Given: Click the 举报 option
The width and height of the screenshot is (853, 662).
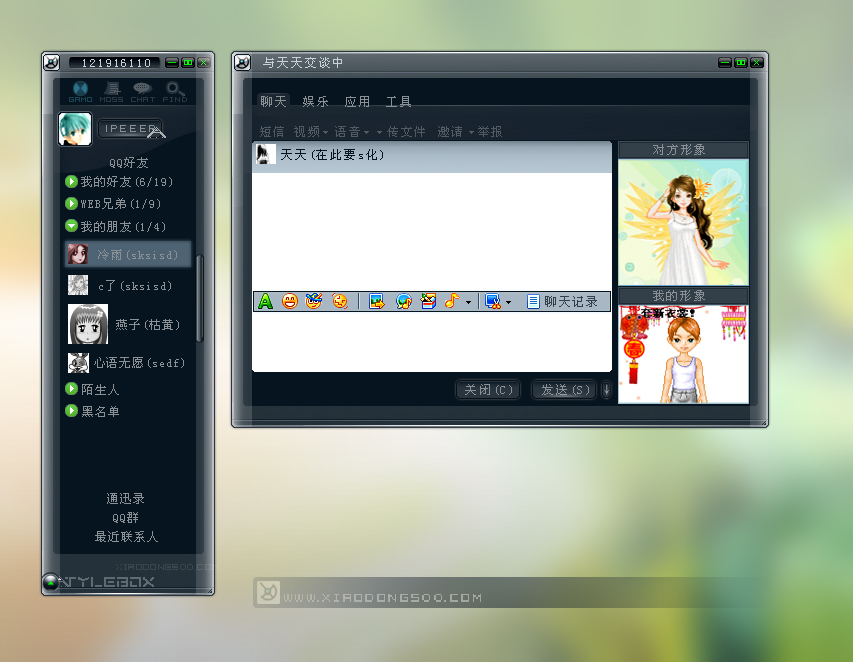Looking at the screenshot, I should (490, 132).
